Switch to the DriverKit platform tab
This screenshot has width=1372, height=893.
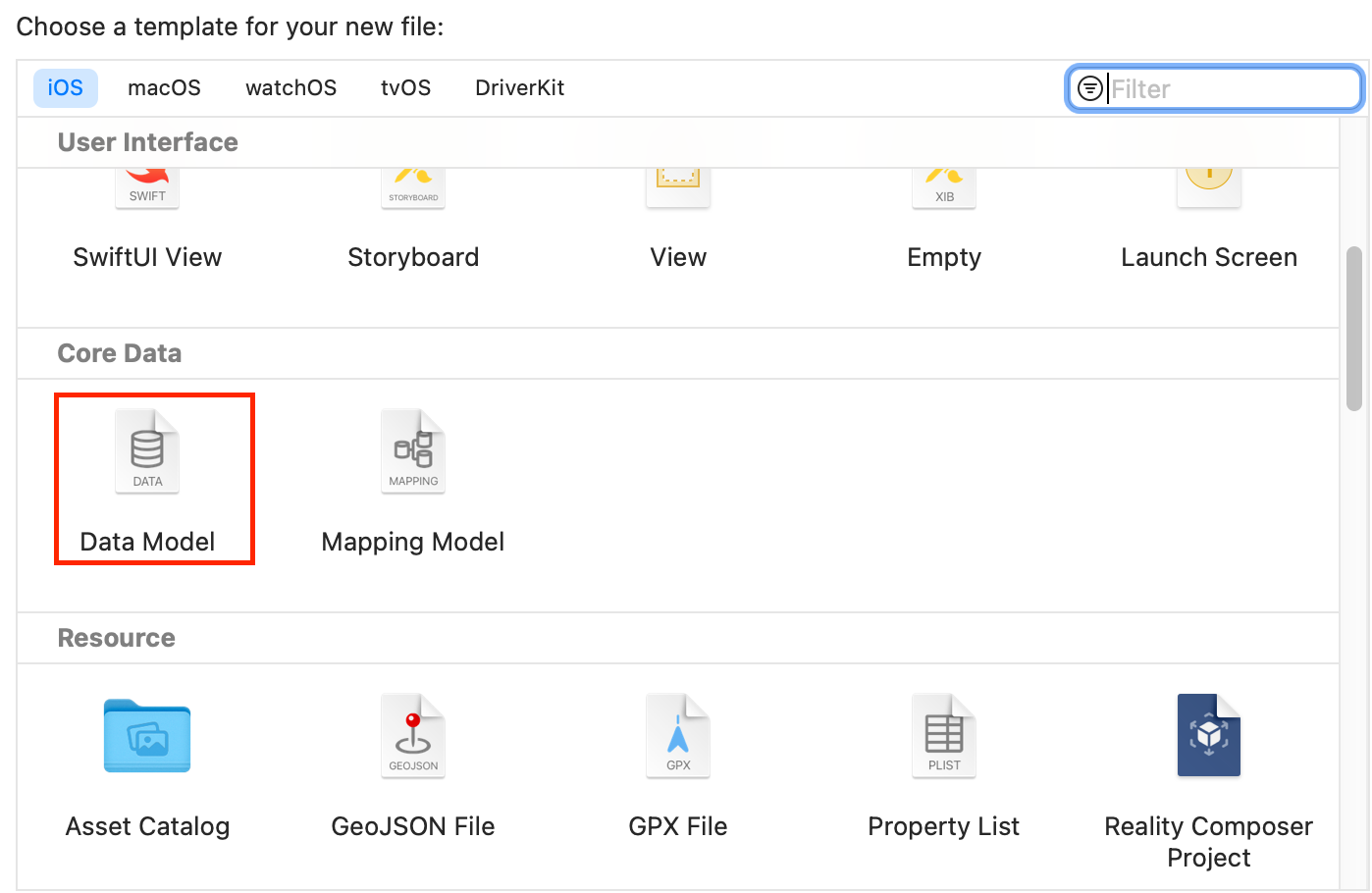[x=519, y=87]
